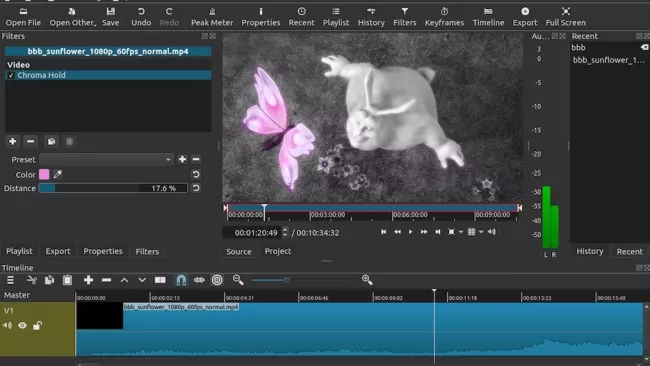
Task: Open the zoom options dropdown arrow
Action: [x=461, y=232]
